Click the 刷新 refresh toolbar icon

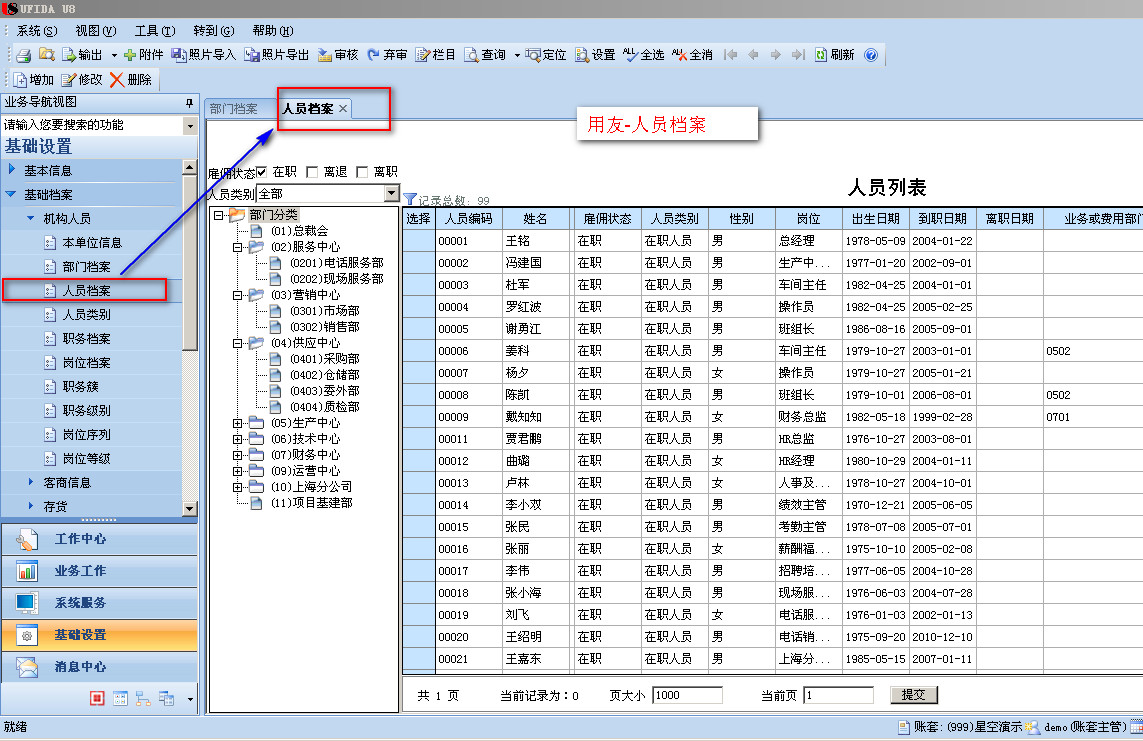821,55
